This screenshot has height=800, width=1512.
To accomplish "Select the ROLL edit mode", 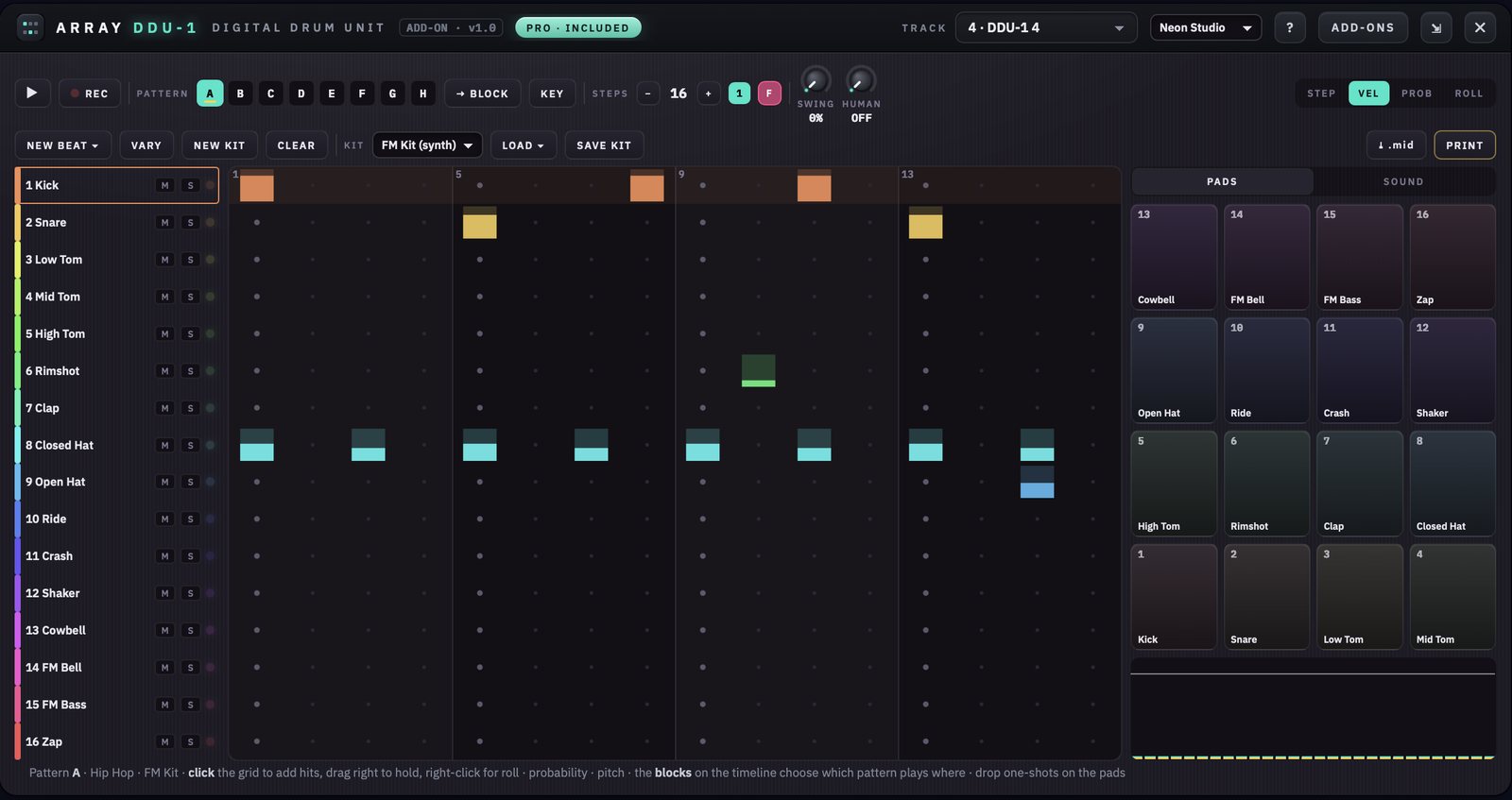I will tap(1469, 94).
